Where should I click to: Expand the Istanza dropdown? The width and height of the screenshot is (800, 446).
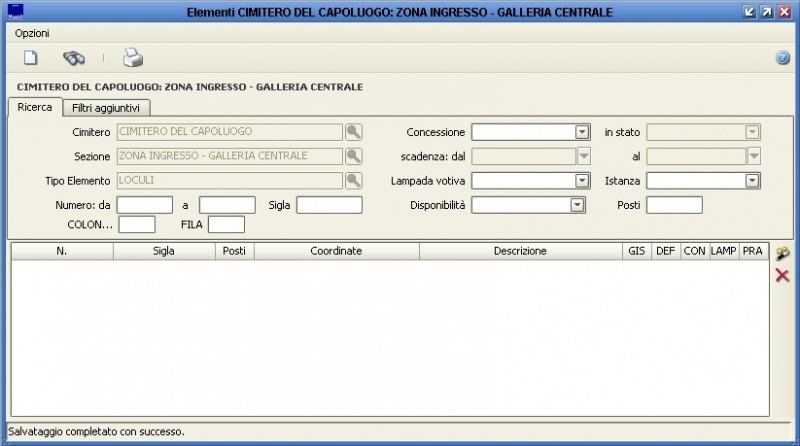pyautogui.click(x=752, y=181)
